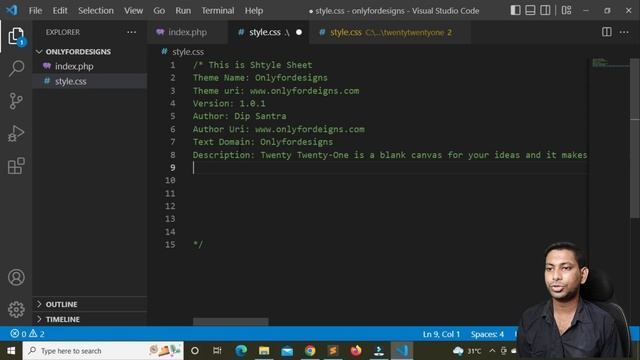Viewport: 640px width, 360px height.
Task: Open the Go menu
Action: [159, 11]
